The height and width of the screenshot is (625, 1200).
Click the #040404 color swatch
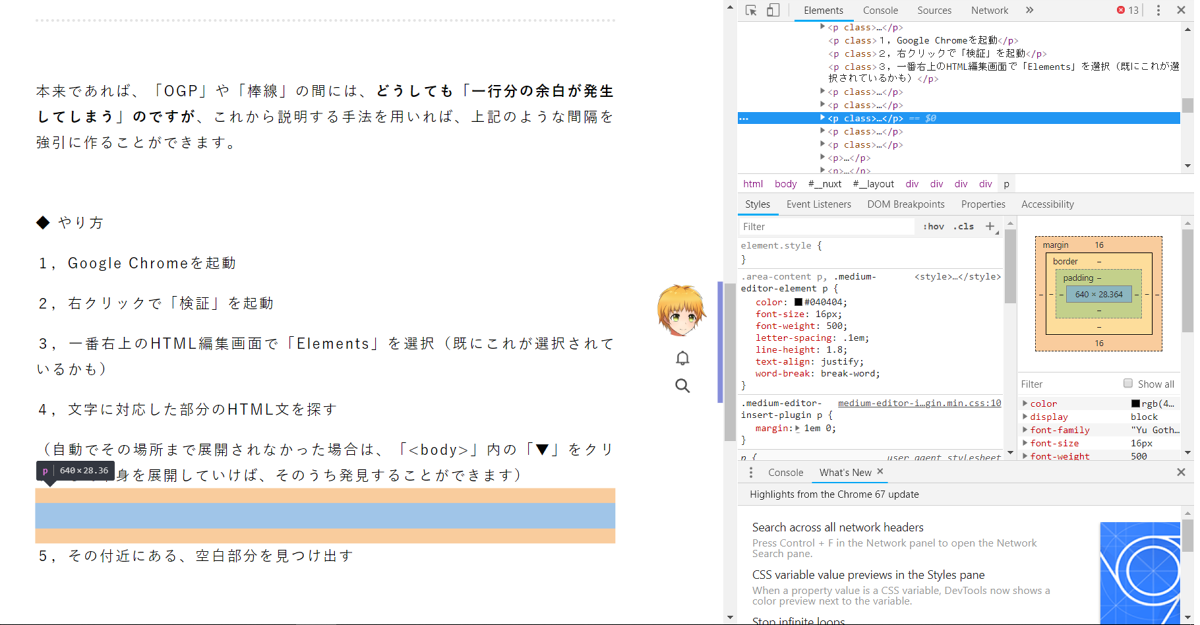tap(798, 302)
